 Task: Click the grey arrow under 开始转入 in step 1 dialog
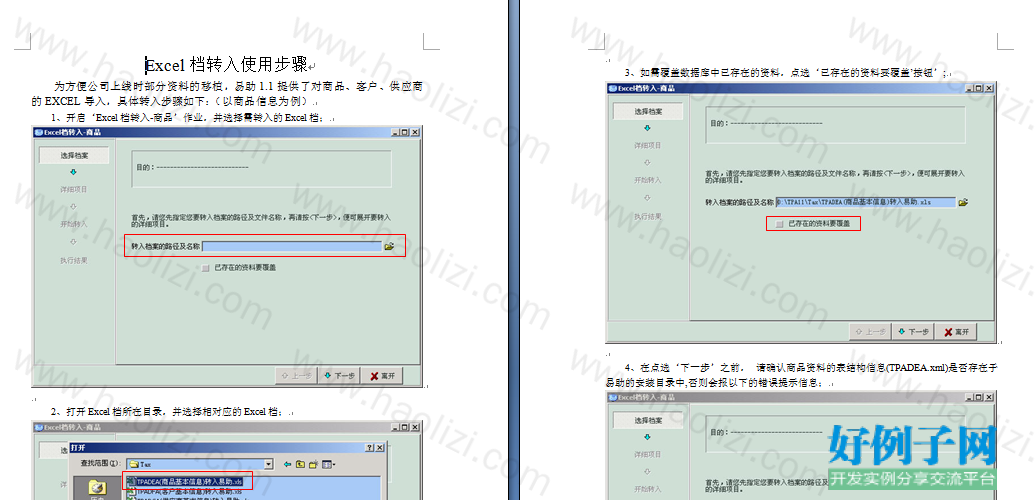73,242
